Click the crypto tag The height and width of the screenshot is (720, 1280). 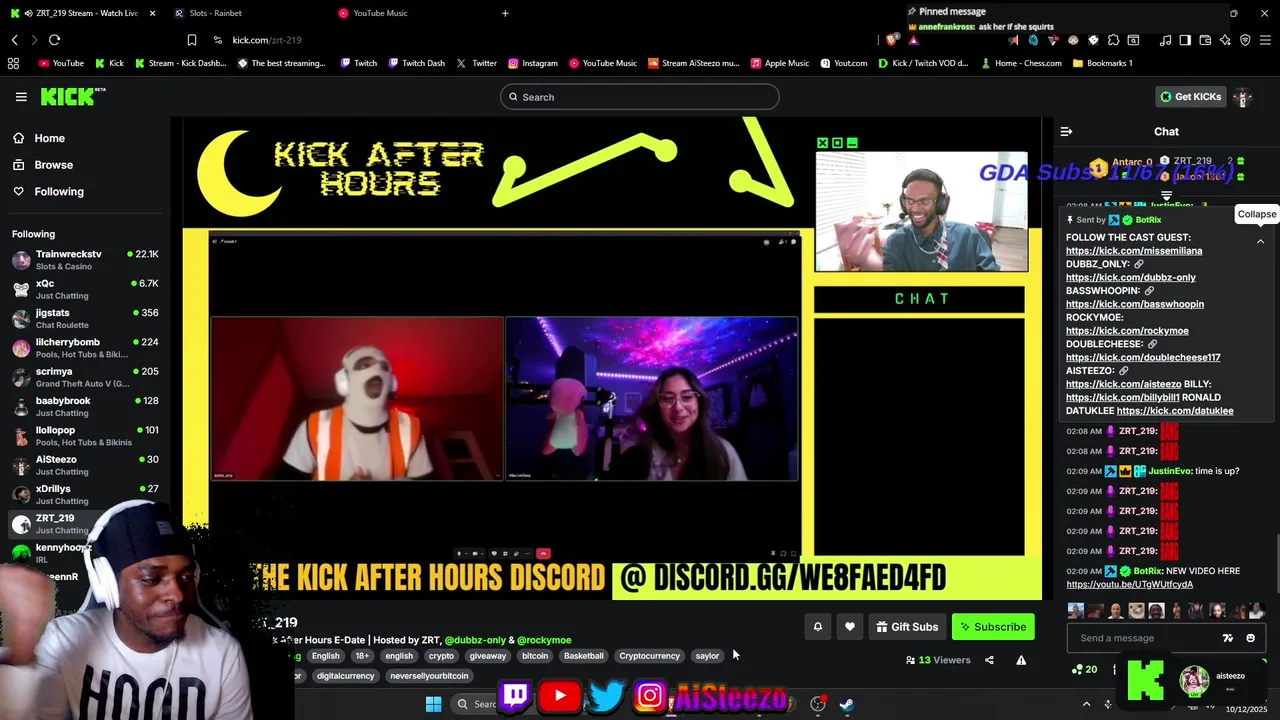441,656
